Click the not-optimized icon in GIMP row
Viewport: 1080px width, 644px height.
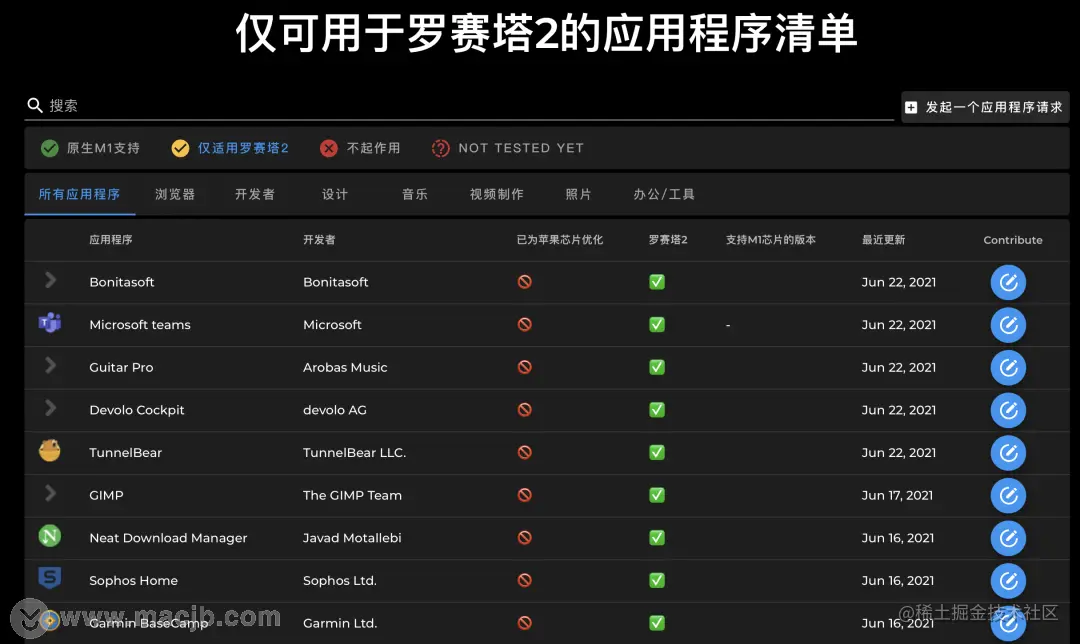click(525, 495)
